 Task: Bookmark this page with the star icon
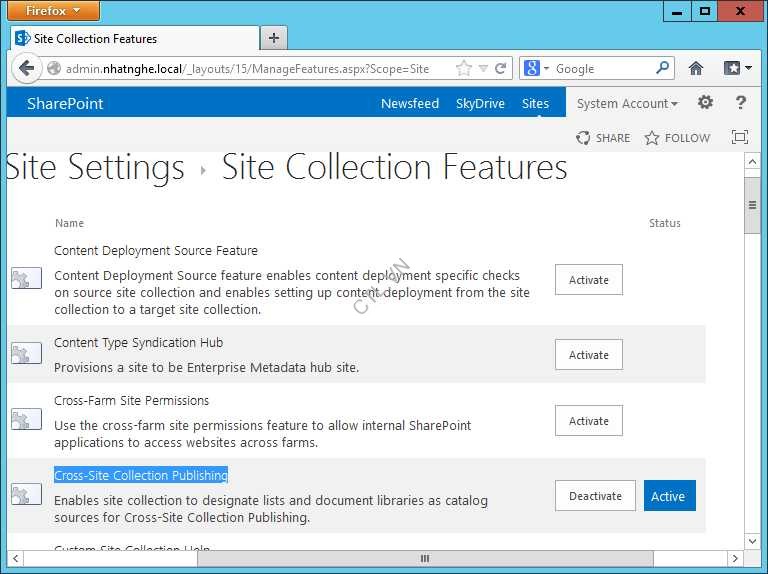point(463,69)
